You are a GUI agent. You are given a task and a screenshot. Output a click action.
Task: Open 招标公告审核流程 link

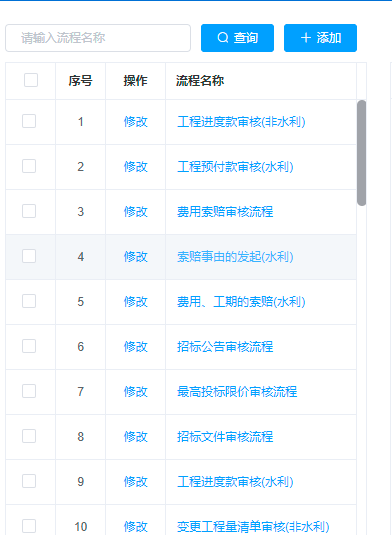coord(225,347)
